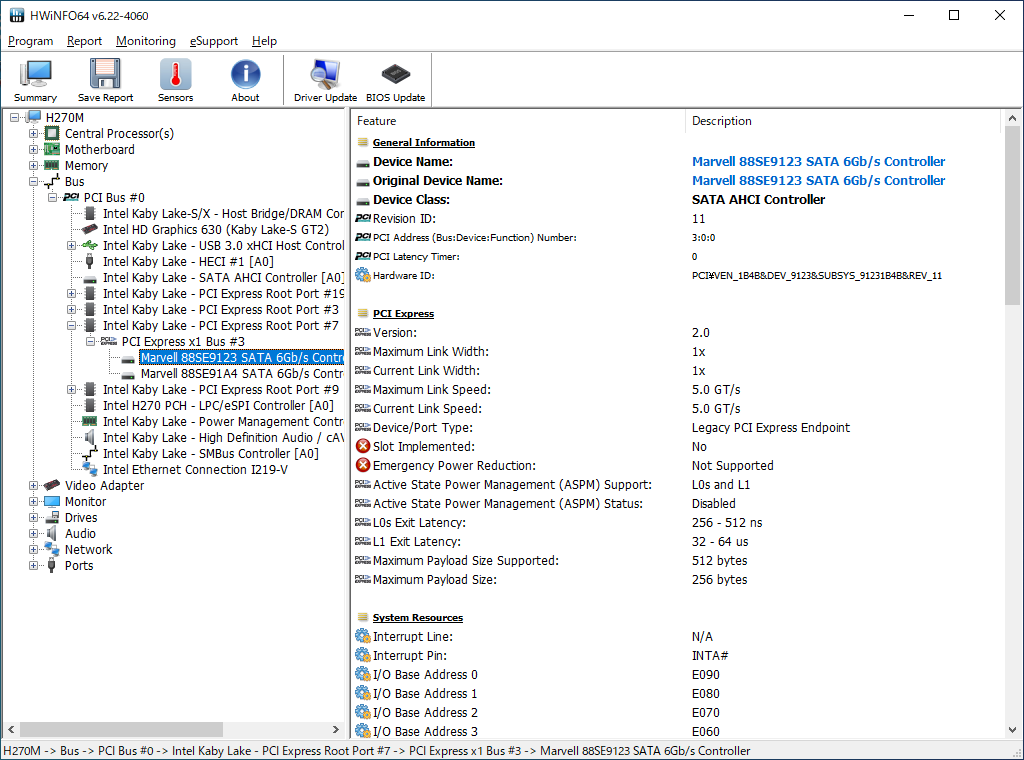
Task: Select Intel H270 PCH LPC/eSPI Controller
Action: pos(218,405)
